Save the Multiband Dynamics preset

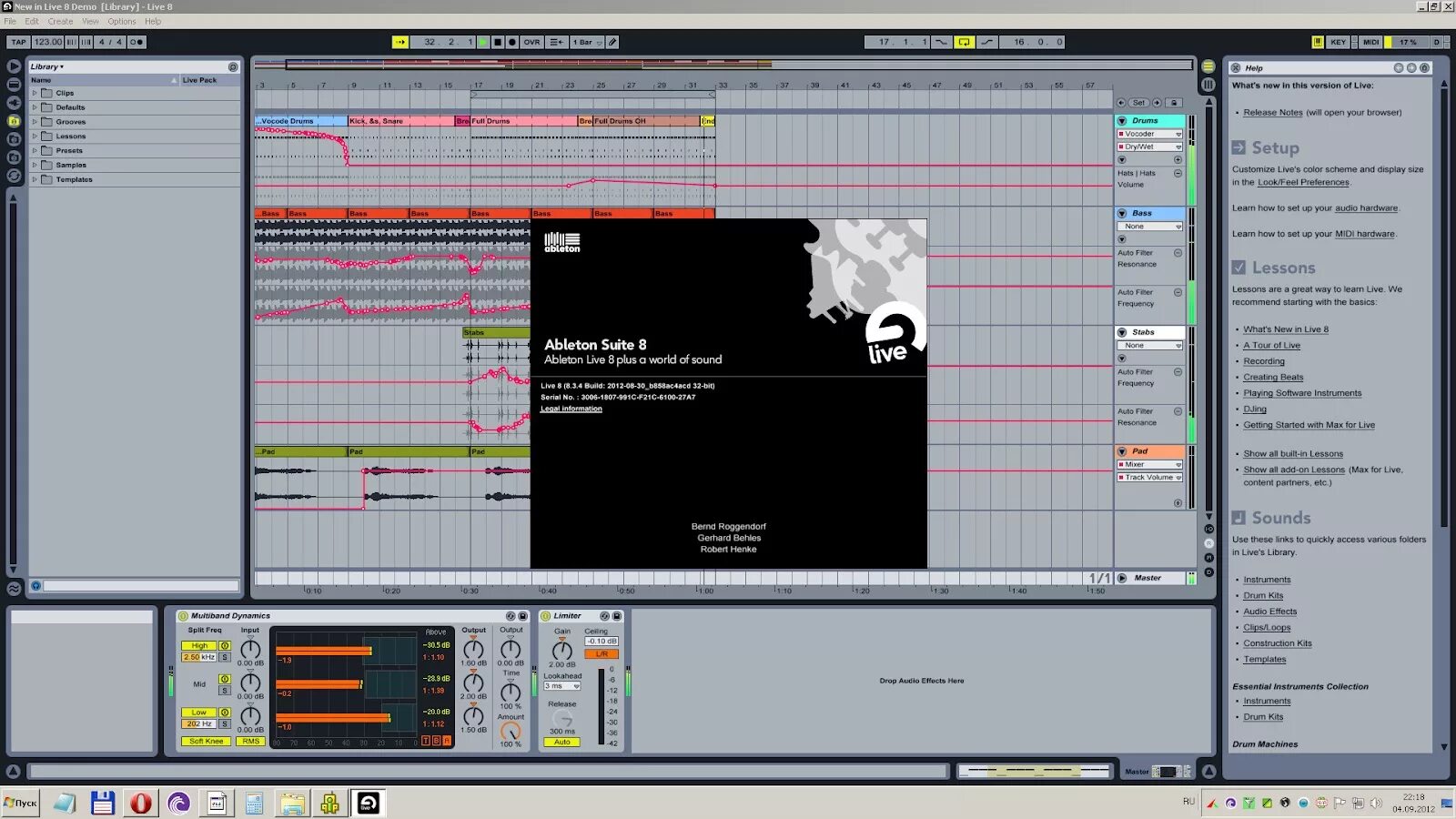coord(523,616)
